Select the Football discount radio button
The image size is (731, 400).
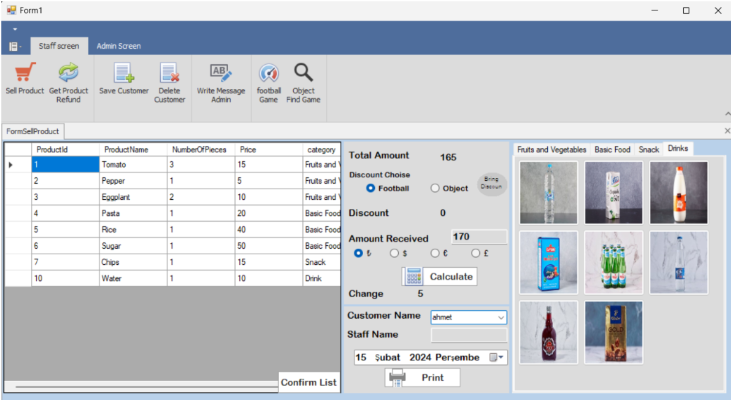click(x=371, y=188)
